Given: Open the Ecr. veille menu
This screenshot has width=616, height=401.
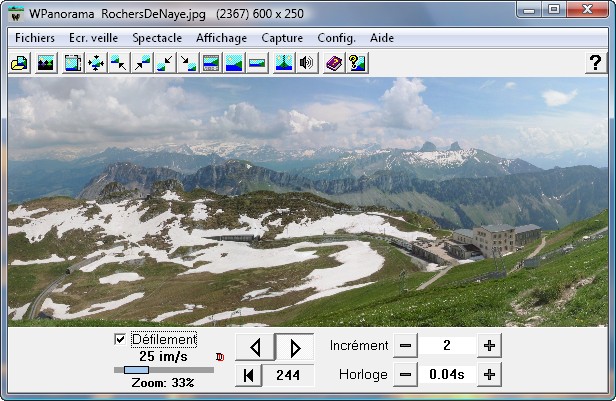Looking at the screenshot, I should pos(94,38).
